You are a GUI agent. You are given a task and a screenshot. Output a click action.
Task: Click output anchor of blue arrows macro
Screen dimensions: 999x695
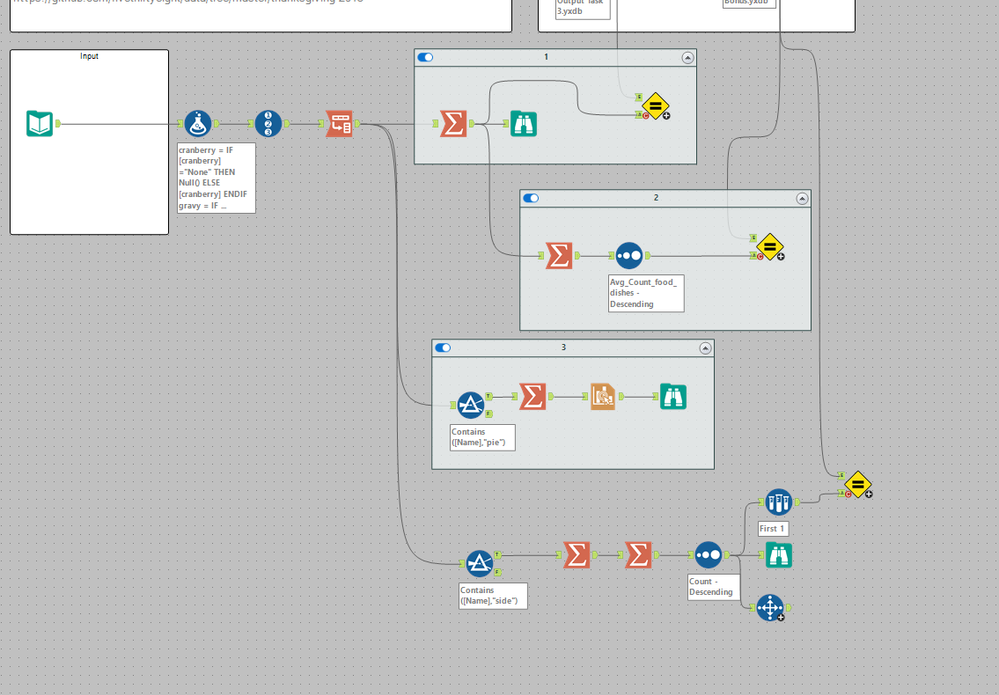(x=789, y=608)
